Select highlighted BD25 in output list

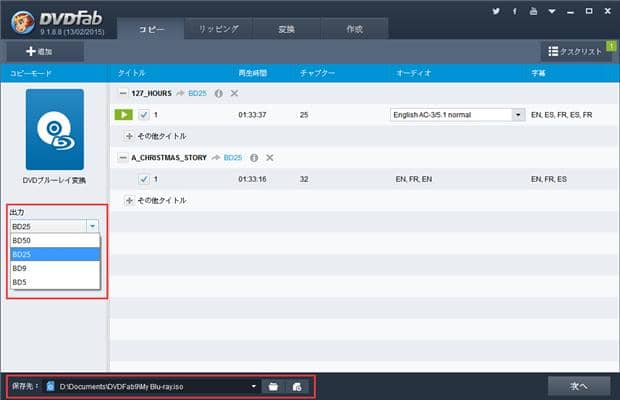55,254
